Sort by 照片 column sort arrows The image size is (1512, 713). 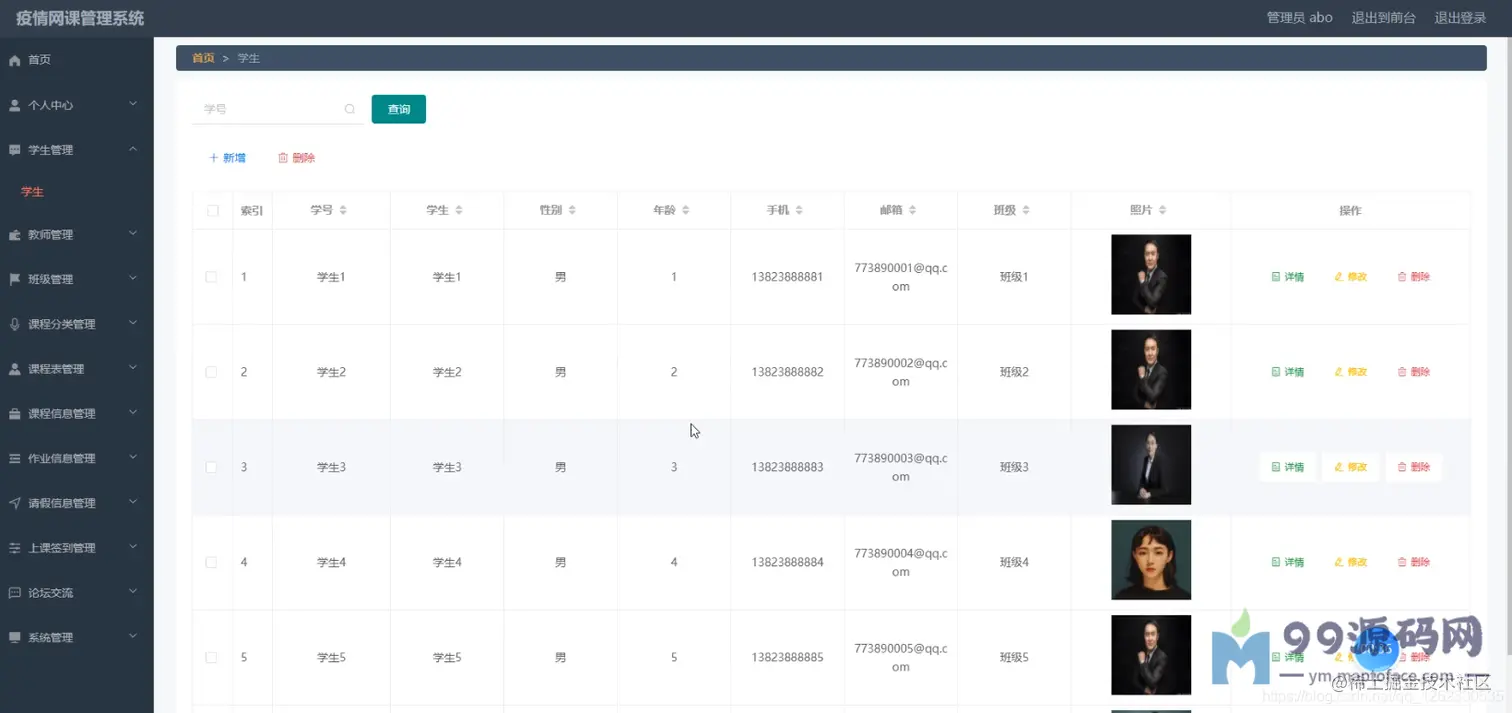tap(1163, 210)
